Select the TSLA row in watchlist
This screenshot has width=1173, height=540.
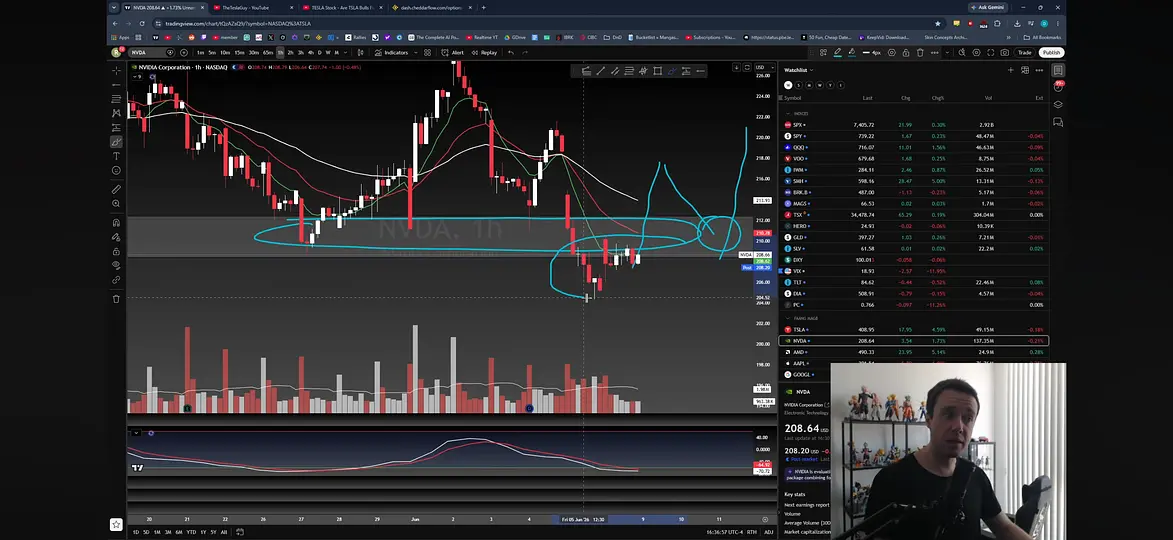(913, 329)
